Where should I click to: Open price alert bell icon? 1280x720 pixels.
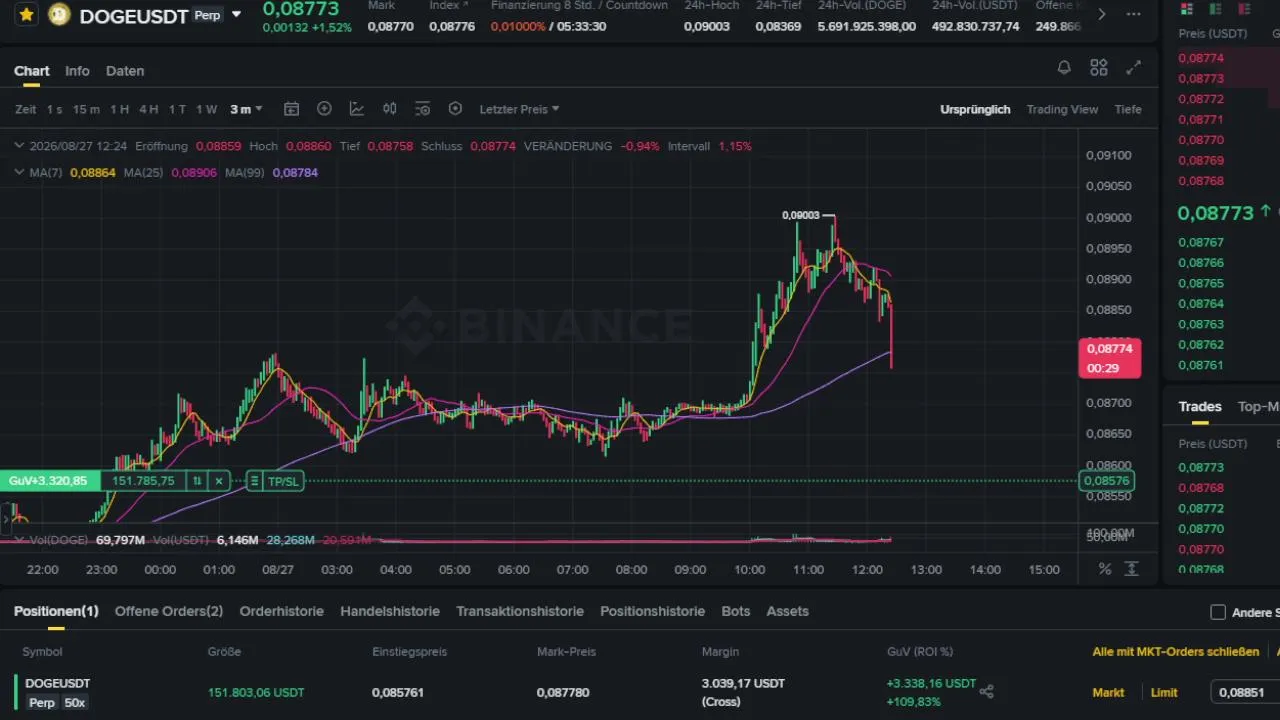click(1064, 68)
